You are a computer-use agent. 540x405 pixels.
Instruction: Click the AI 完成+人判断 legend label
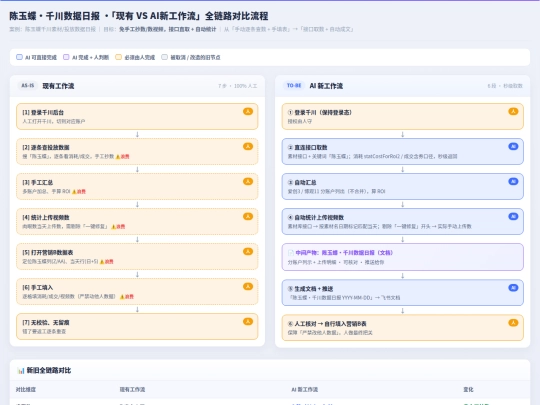point(90,58)
